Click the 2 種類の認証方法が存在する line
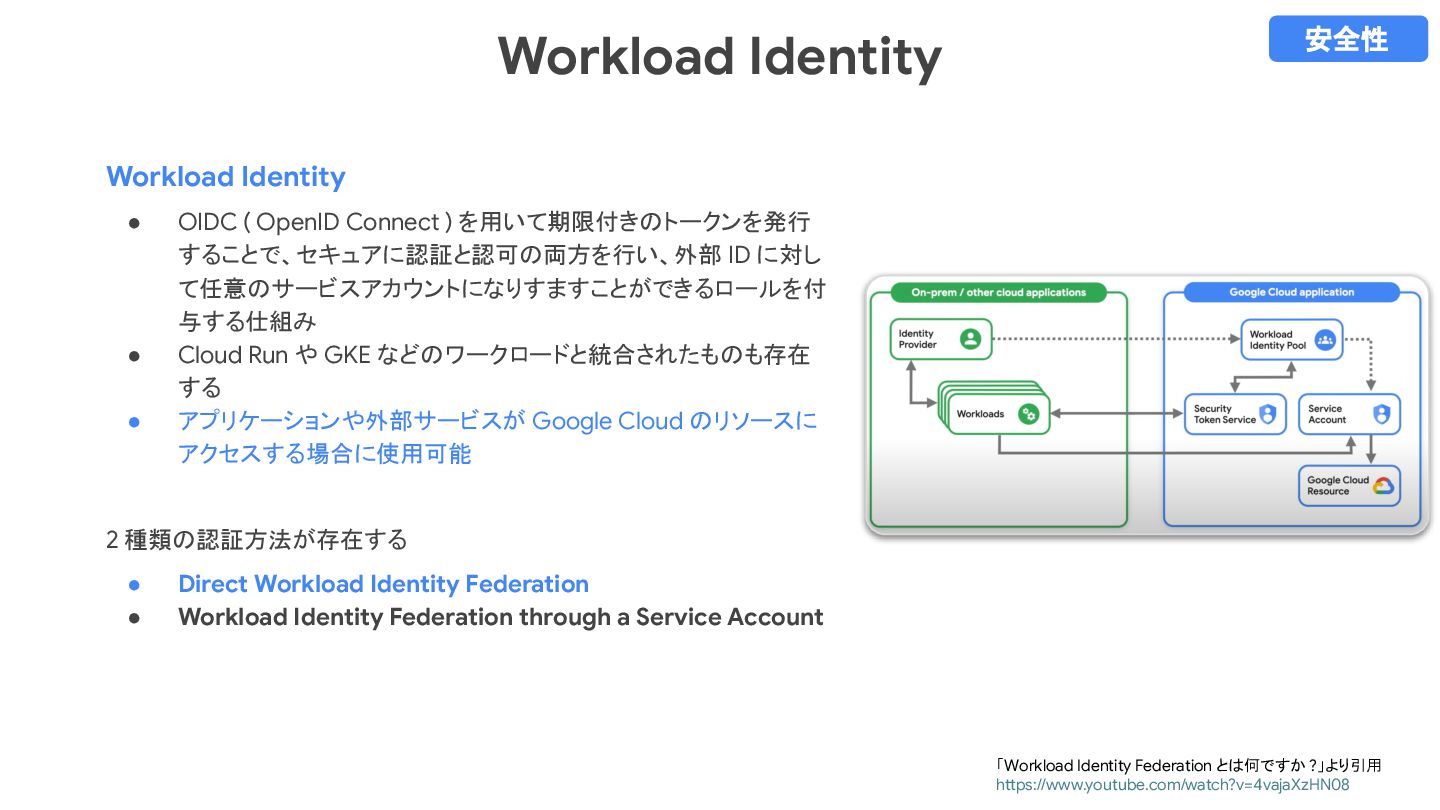 point(257,540)
